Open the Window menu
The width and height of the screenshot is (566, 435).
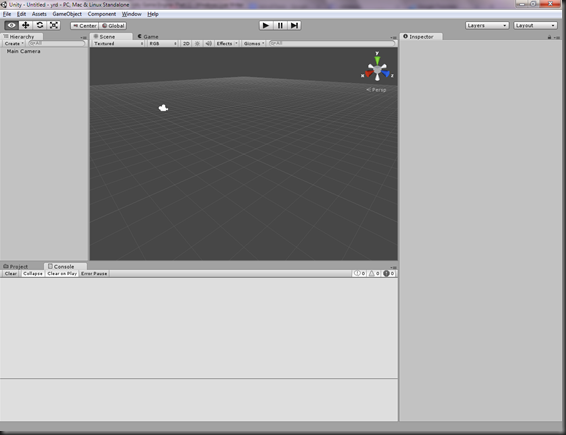click(131, 14)
